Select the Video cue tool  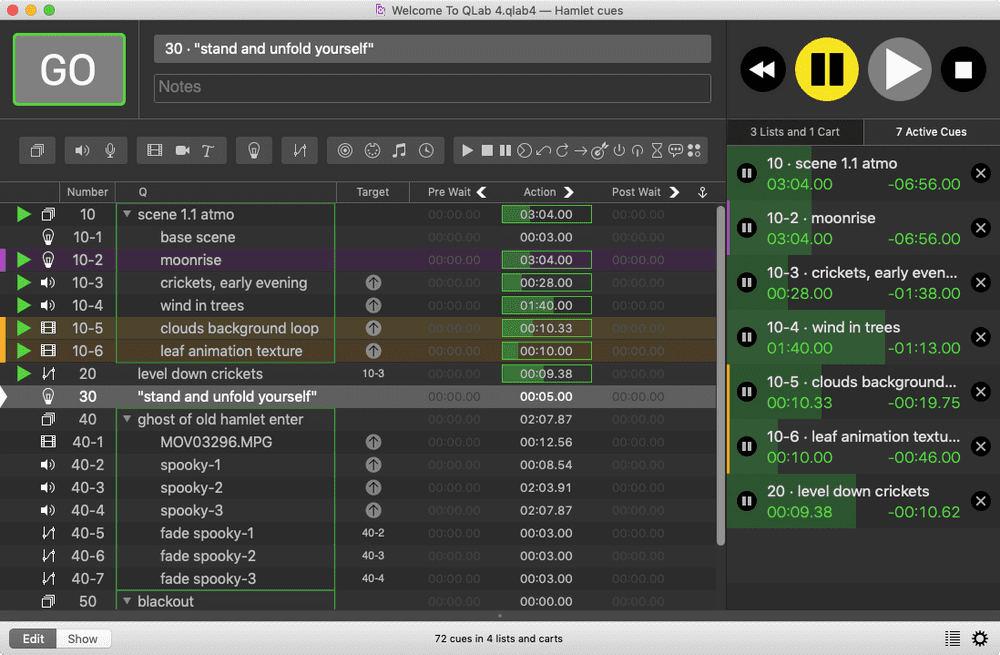tap(154, 150)
